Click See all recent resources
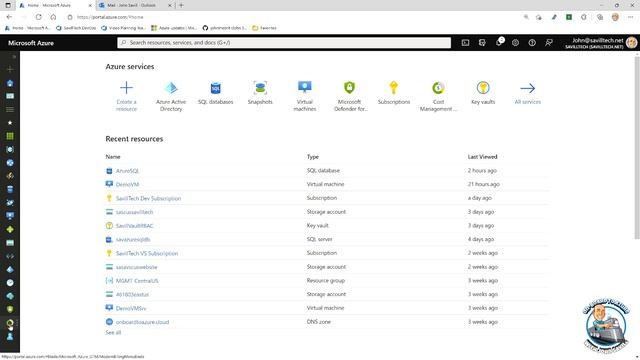640x360 pixels. 113,333
